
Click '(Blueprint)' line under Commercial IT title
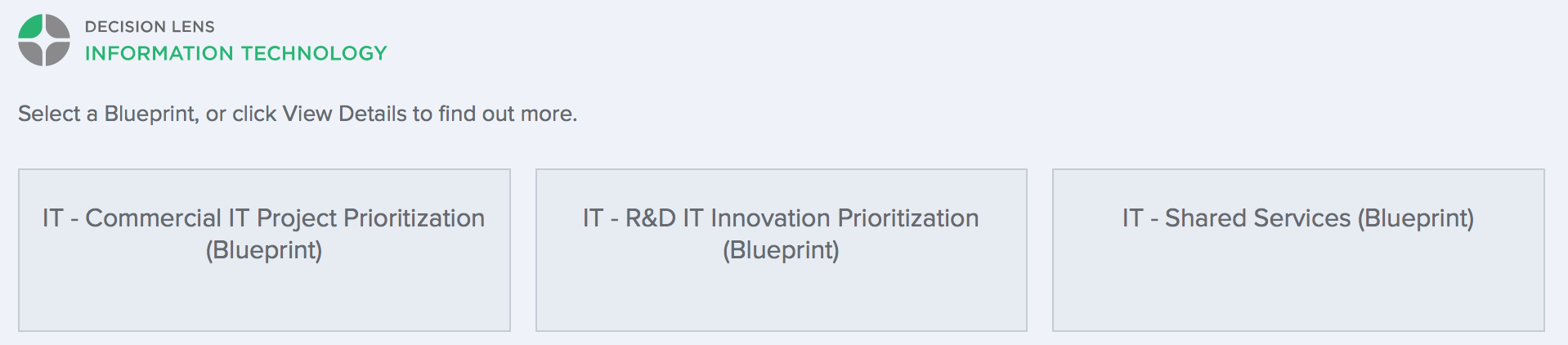[264, 249]
